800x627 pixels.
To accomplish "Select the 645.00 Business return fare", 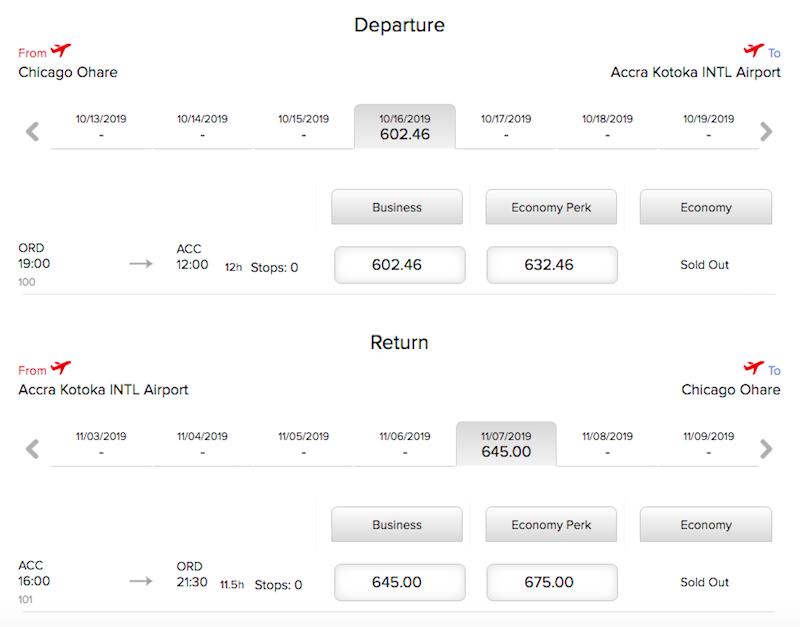I will (399, 582).
